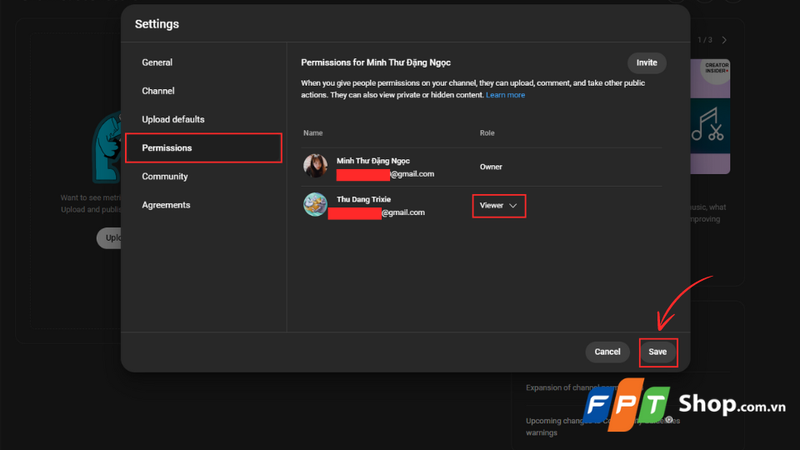
Task: Open the General settings tab
Action: tap(157, 62)
